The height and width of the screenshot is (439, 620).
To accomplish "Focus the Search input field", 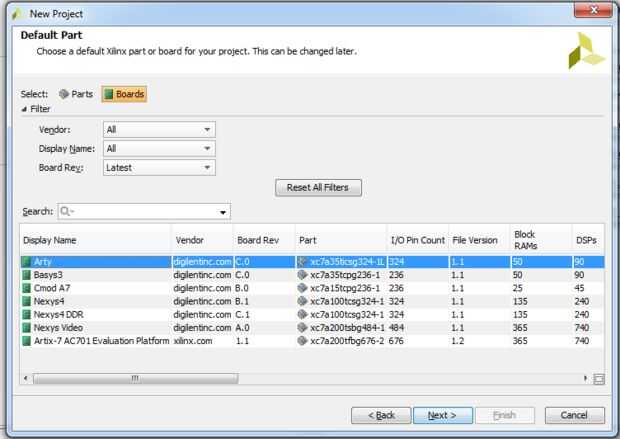I will [144, 212].
